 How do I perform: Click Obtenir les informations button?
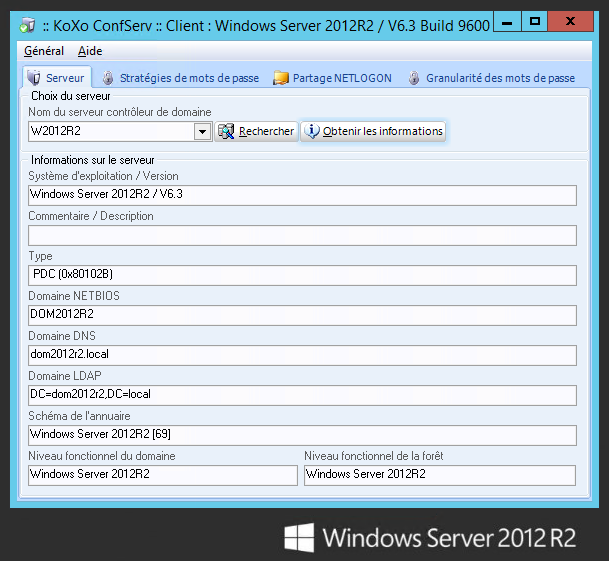373,131
